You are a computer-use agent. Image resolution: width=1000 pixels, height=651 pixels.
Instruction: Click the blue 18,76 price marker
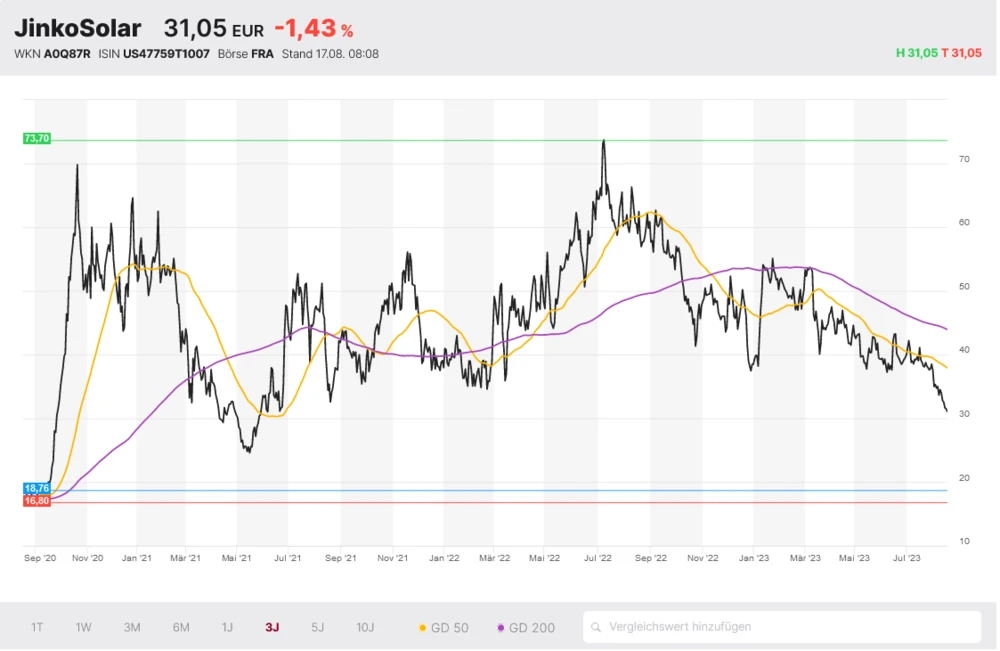click(x=36, y=488)
